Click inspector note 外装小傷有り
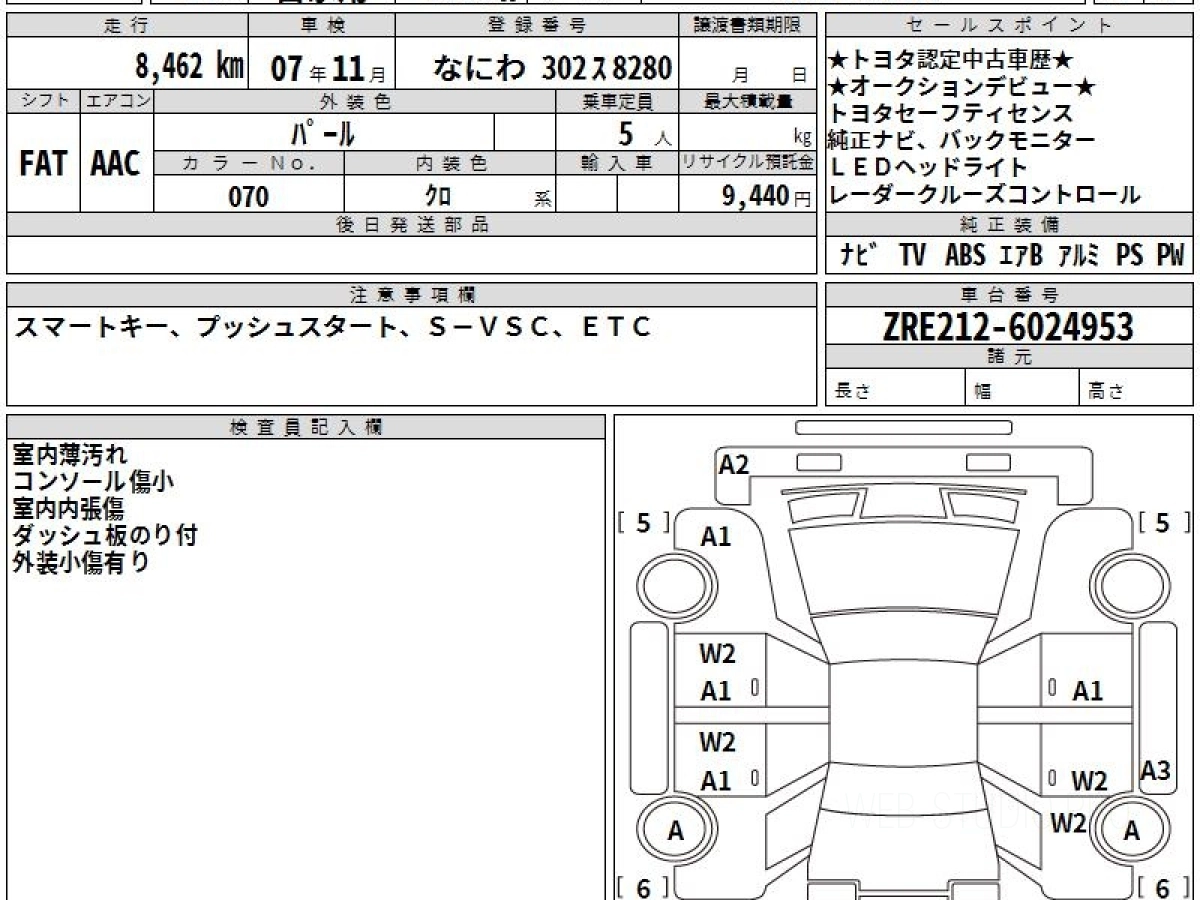Image resolution: width=1200 pixels, height=900 pixels. (x=81, y=563)
